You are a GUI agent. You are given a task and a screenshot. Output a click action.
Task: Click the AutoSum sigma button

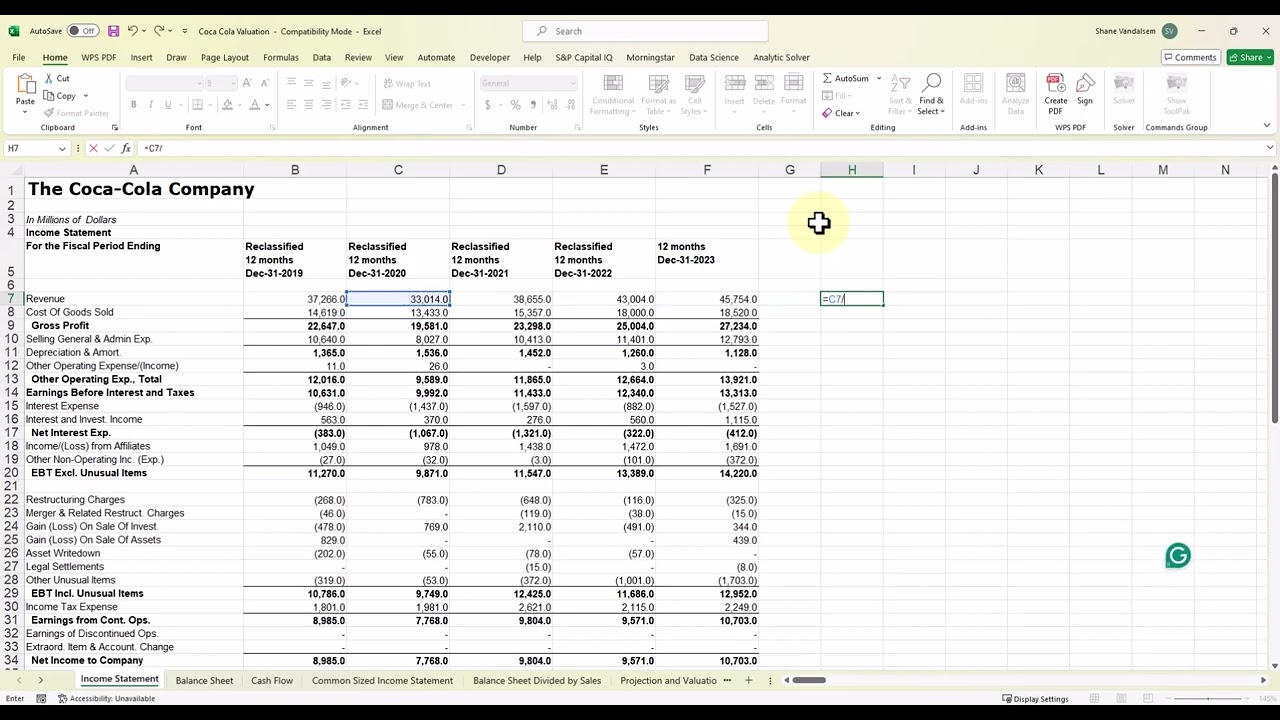pyautogui.click(x=846, y=78)
